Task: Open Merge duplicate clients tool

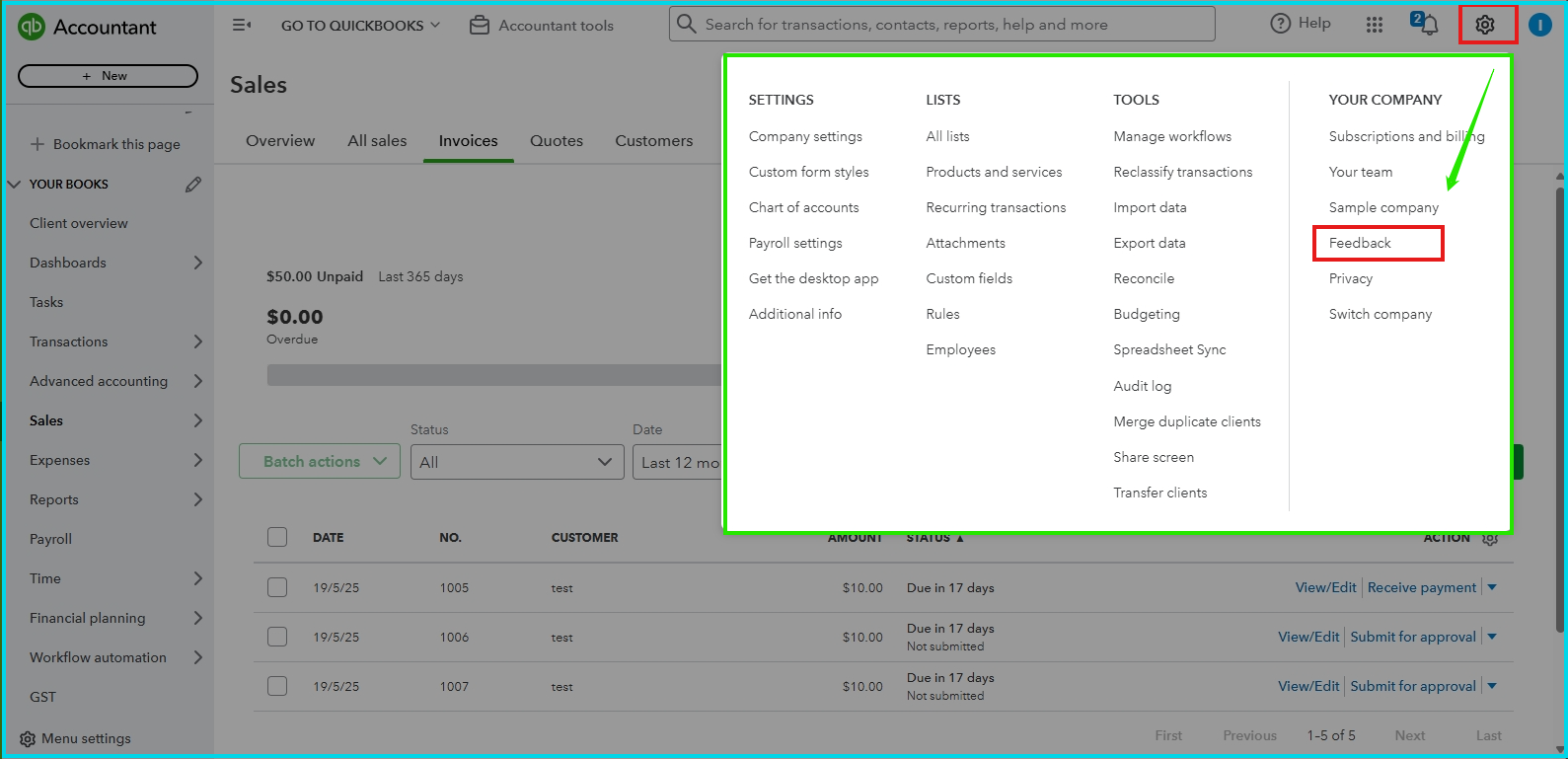Action: 1187,421
